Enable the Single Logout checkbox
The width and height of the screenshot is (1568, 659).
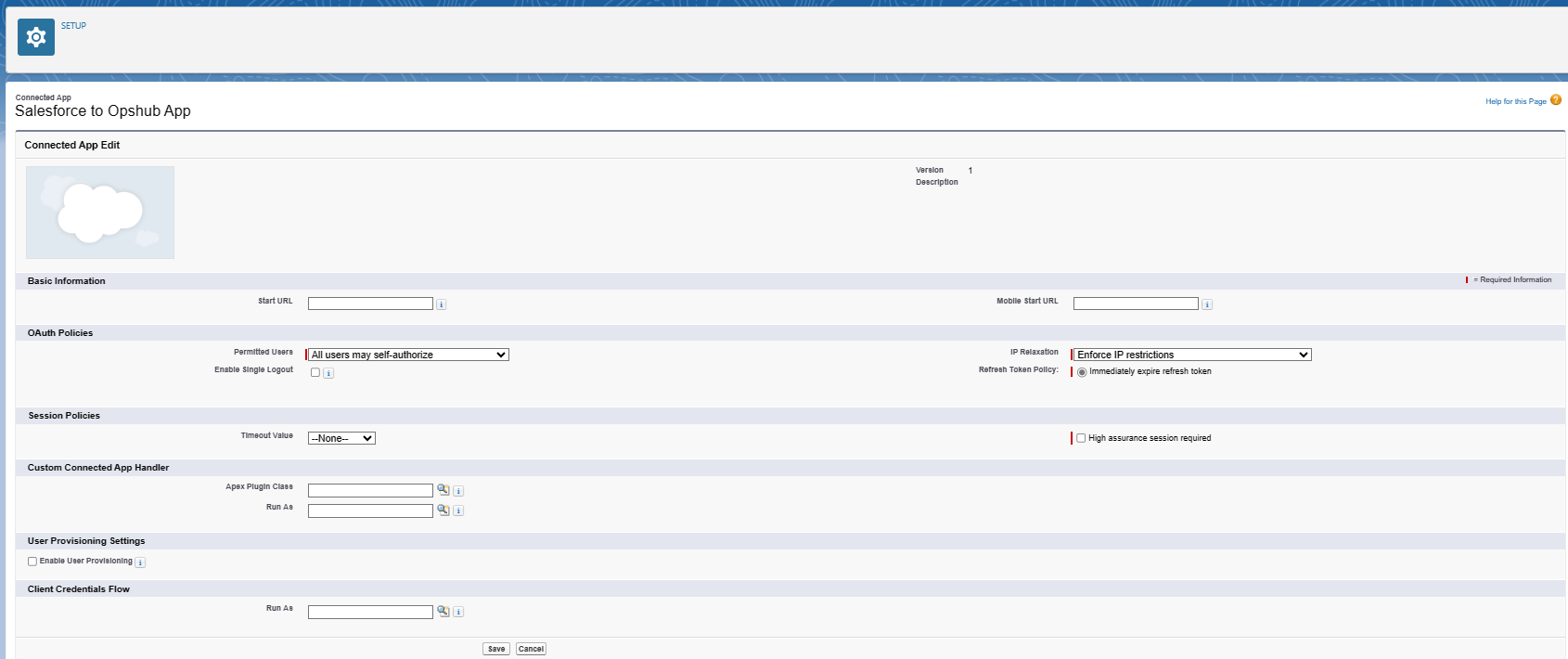pyautogui.click(x=315, y=372)
